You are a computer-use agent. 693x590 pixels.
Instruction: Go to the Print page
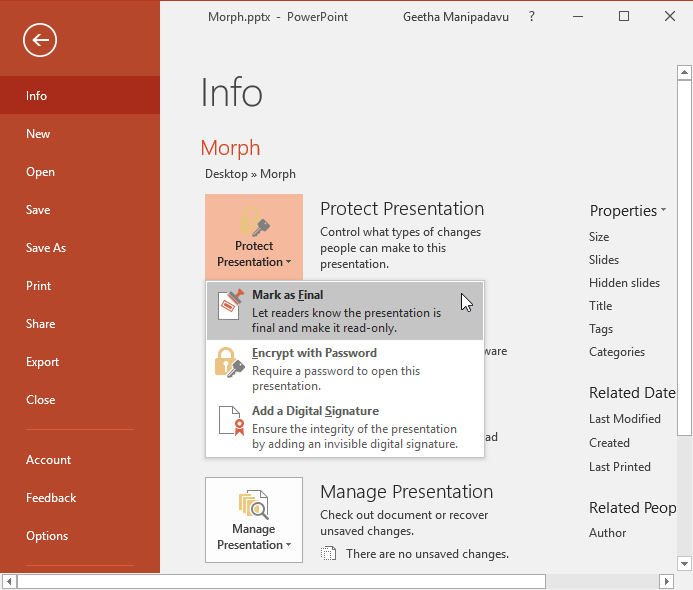click(x=39, y=286)
